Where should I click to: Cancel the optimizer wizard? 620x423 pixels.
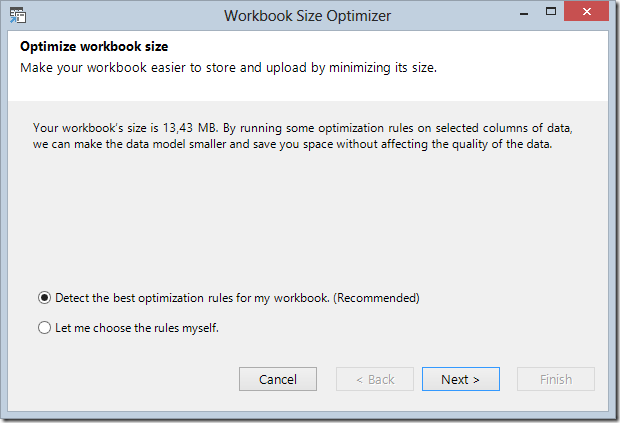tap(278, 379)
